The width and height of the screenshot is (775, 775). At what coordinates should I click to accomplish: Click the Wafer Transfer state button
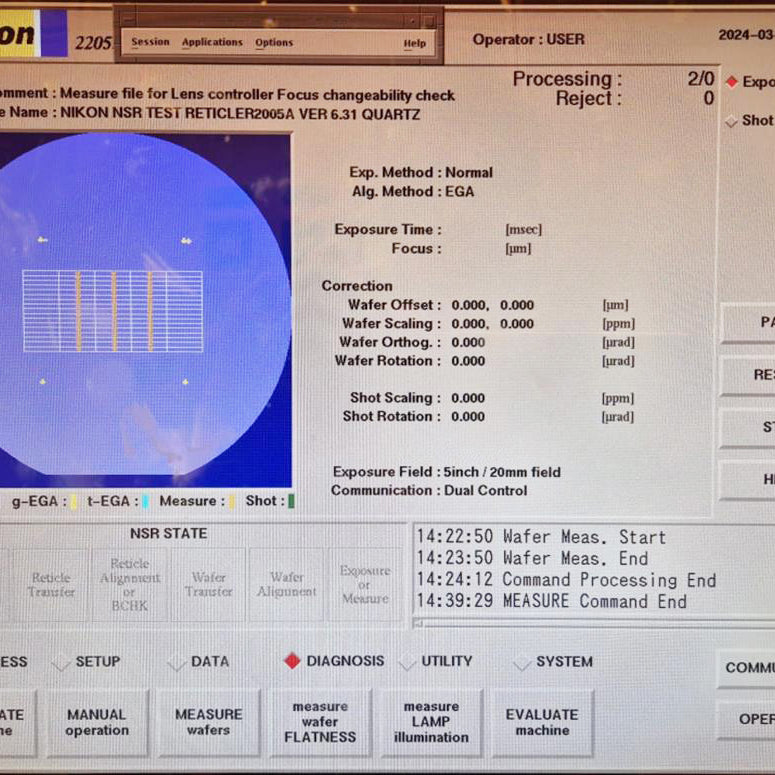coord(208,585)
